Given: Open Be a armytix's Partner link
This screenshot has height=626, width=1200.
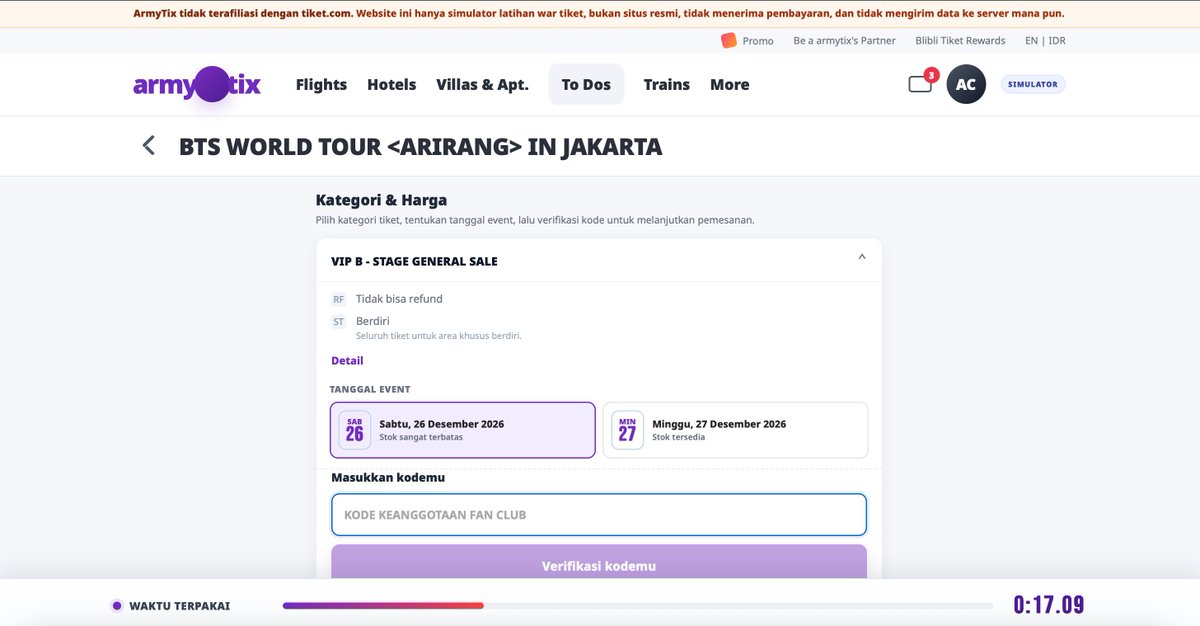Looking at the screenshot, I should (x=844, y=41).
